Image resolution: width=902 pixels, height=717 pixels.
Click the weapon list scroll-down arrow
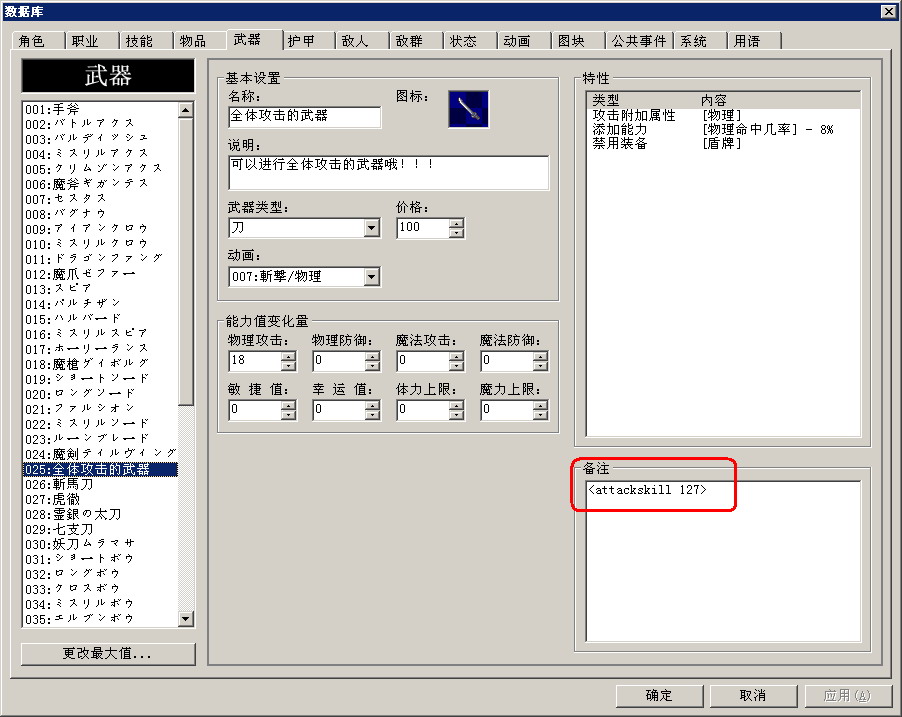coord(186,619)
